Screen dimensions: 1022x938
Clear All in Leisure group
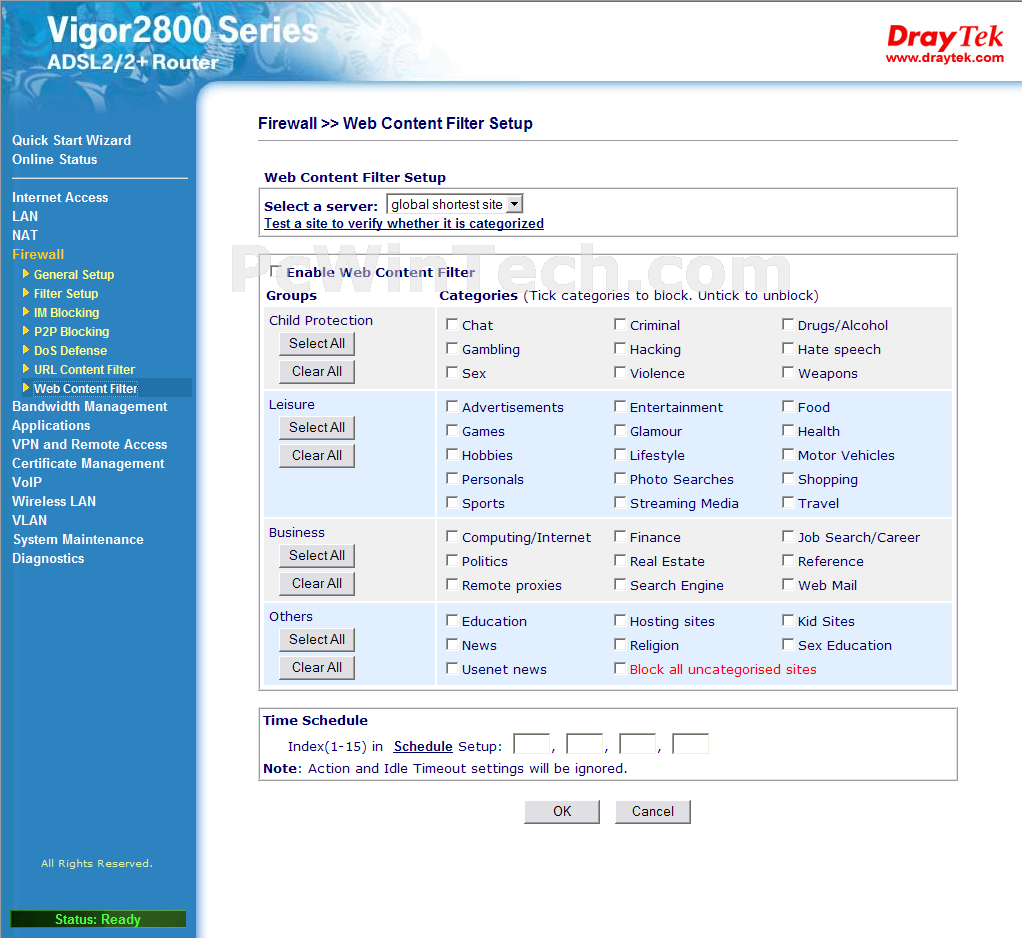[x=317, y=456]
